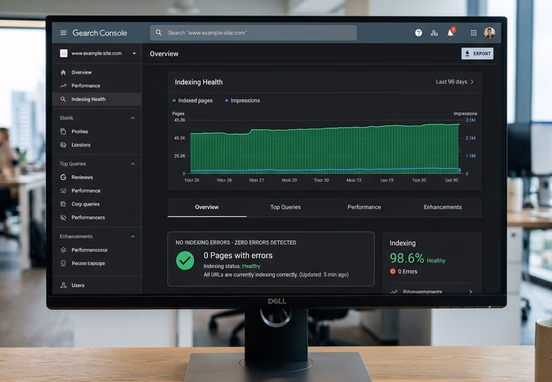Image resolution: width=552 pixels, height=382 pixels.
Task: Select Indexing Health in the sidebar
Action: point(96,99)
